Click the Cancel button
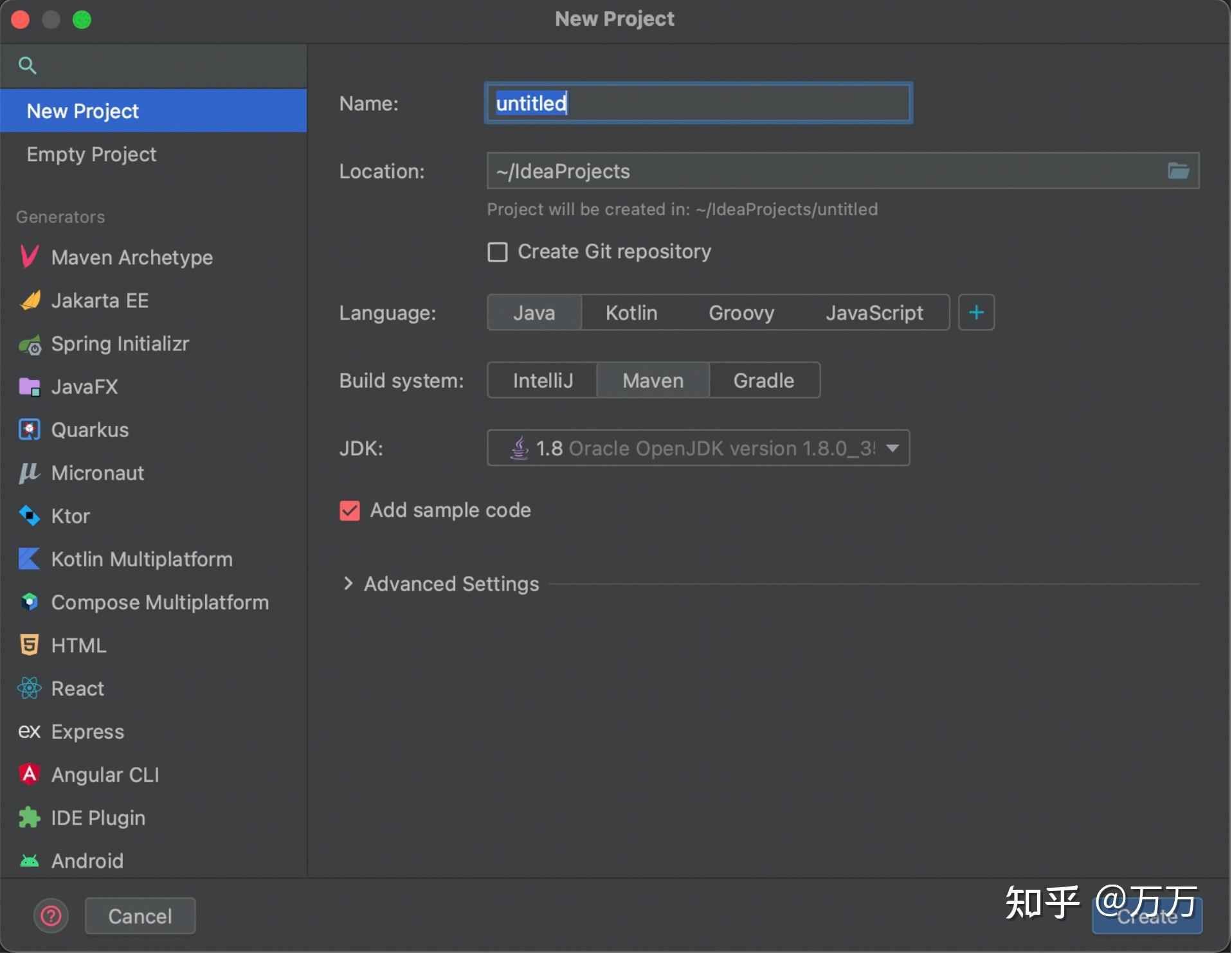1232x954 pixels. click(141, 917)
